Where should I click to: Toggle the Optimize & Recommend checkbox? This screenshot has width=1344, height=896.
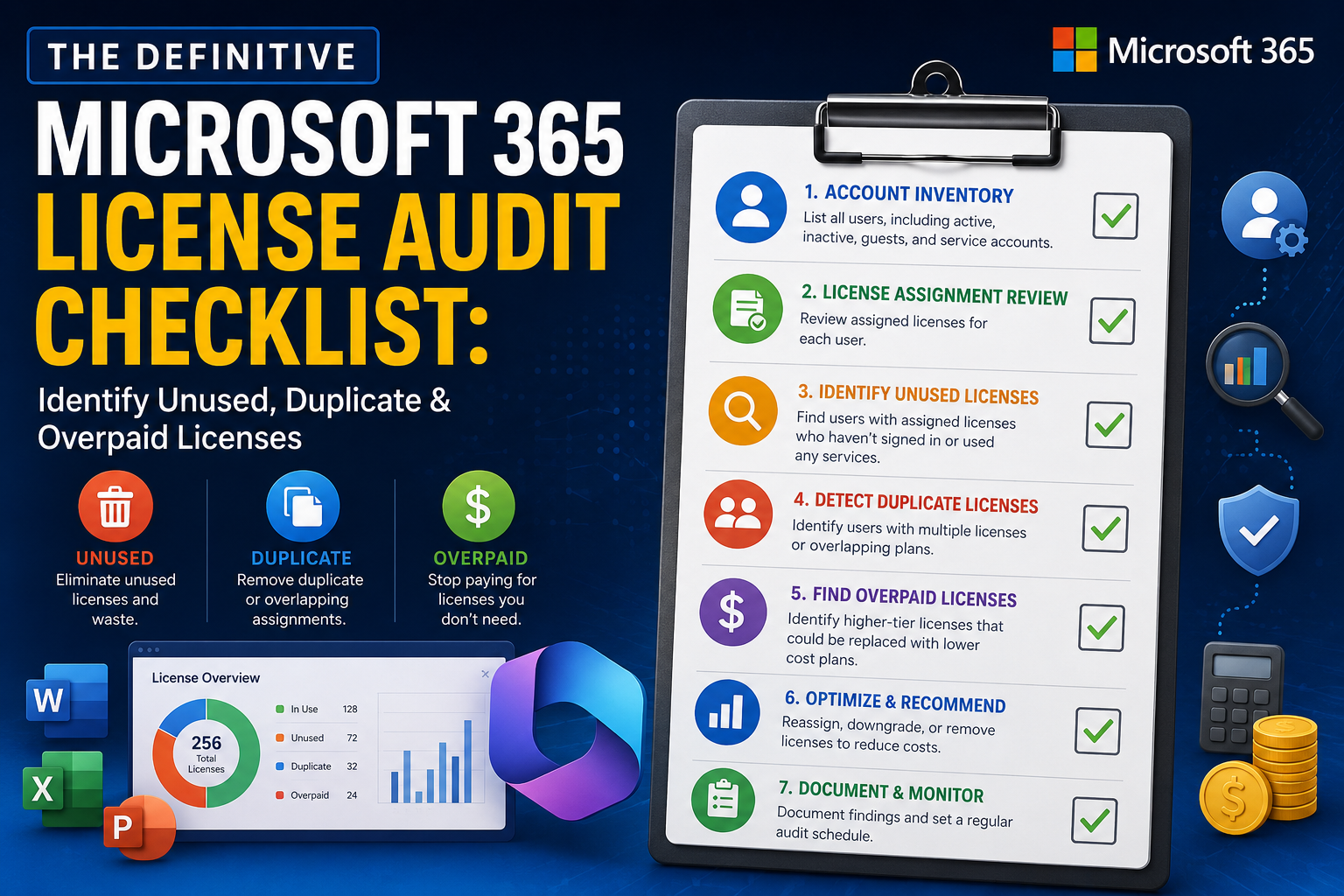click(x=1097, y=731)
